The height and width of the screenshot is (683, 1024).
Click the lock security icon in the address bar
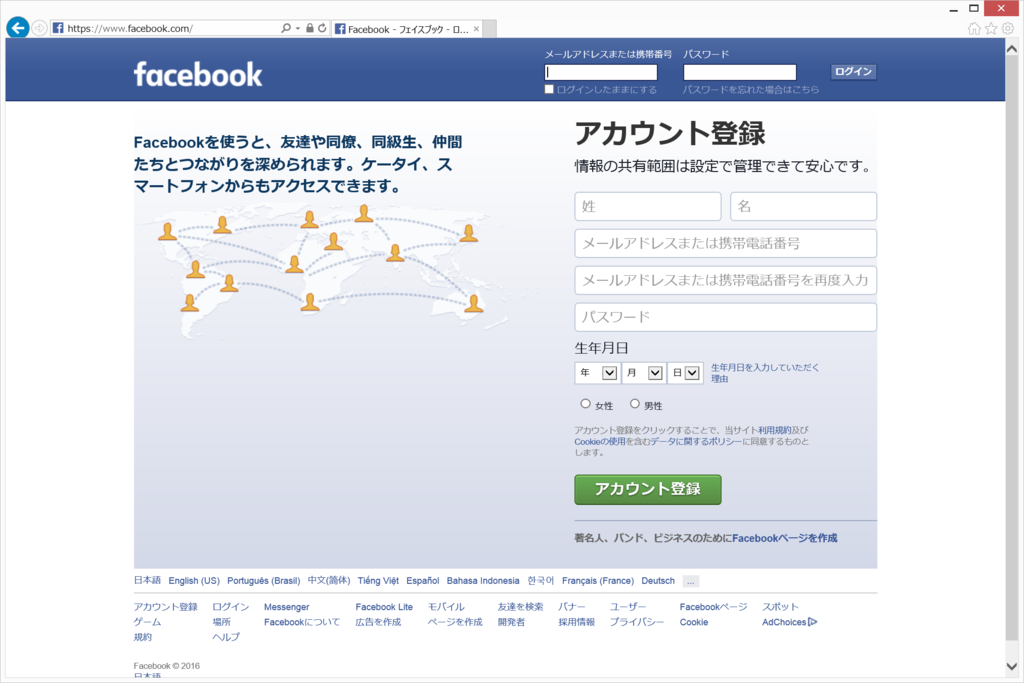pos(310,28)
